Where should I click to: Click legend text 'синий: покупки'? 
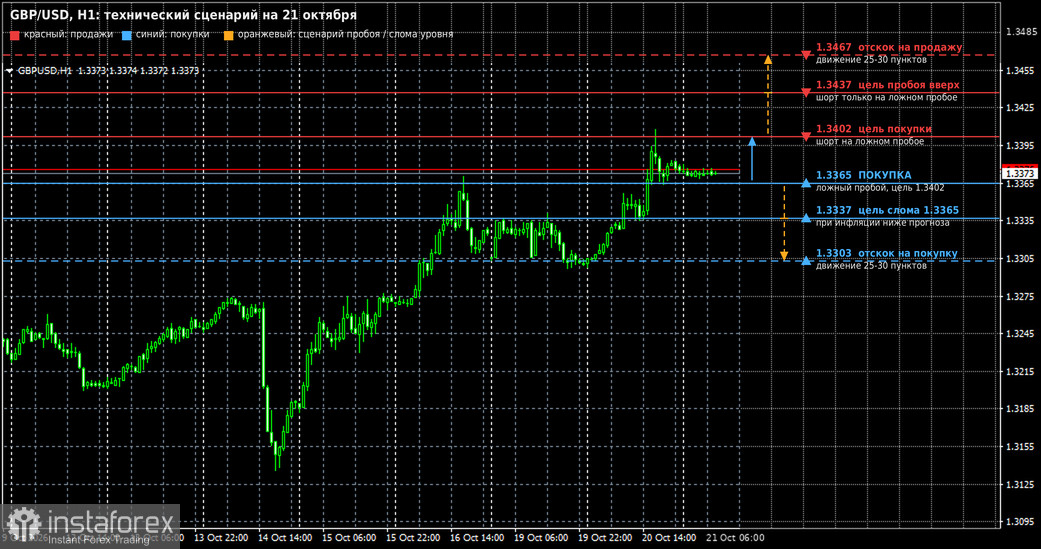click(x=173, y=34)
